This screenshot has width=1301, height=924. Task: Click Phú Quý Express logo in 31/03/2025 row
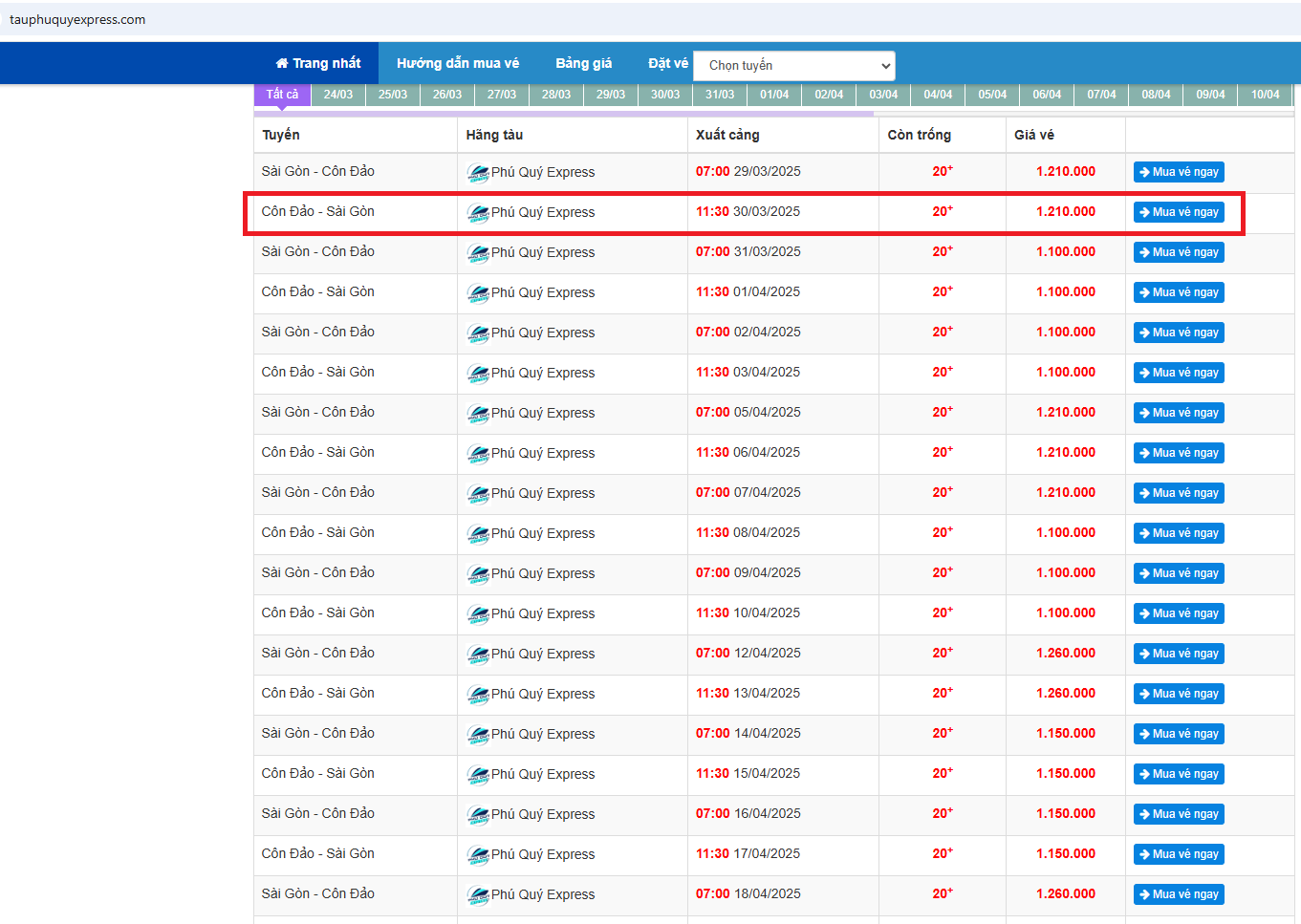tap(478, 253)
